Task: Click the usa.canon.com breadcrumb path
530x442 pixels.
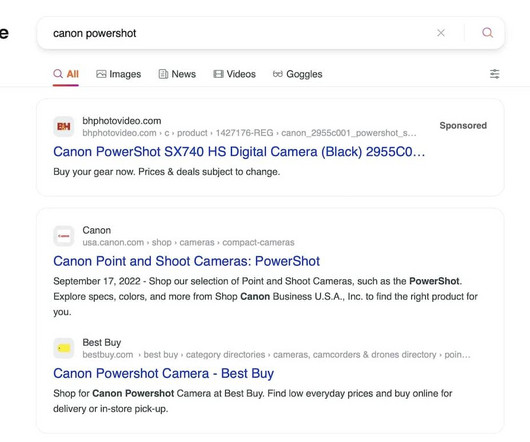Action: pyautogui.click(x=188, y=243)
